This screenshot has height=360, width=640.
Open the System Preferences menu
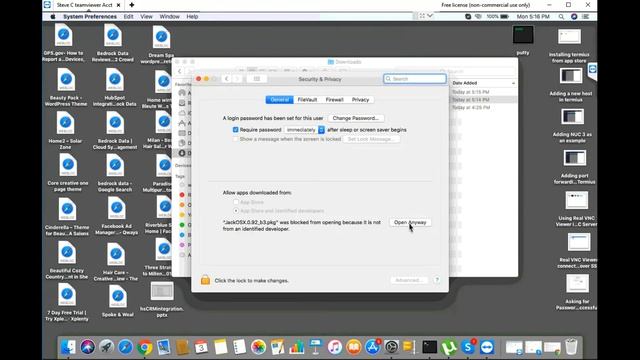coord(90,17)
